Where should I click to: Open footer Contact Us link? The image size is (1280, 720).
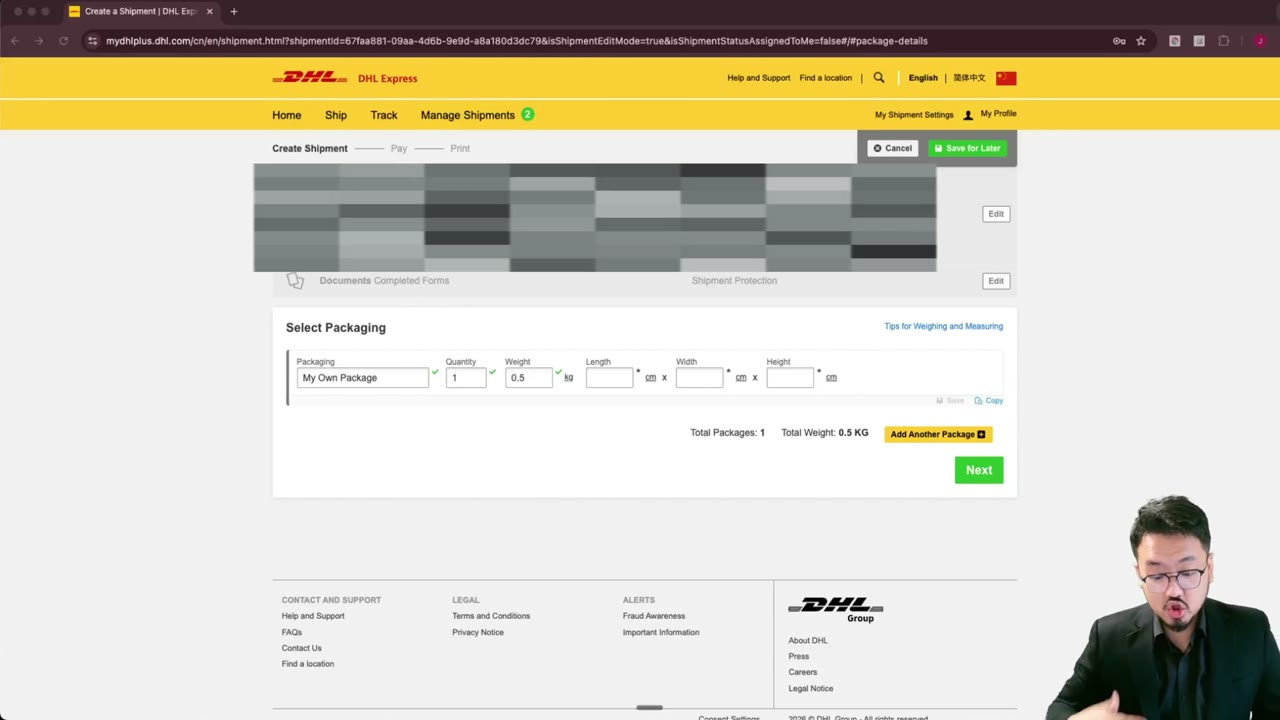point(302,648)
